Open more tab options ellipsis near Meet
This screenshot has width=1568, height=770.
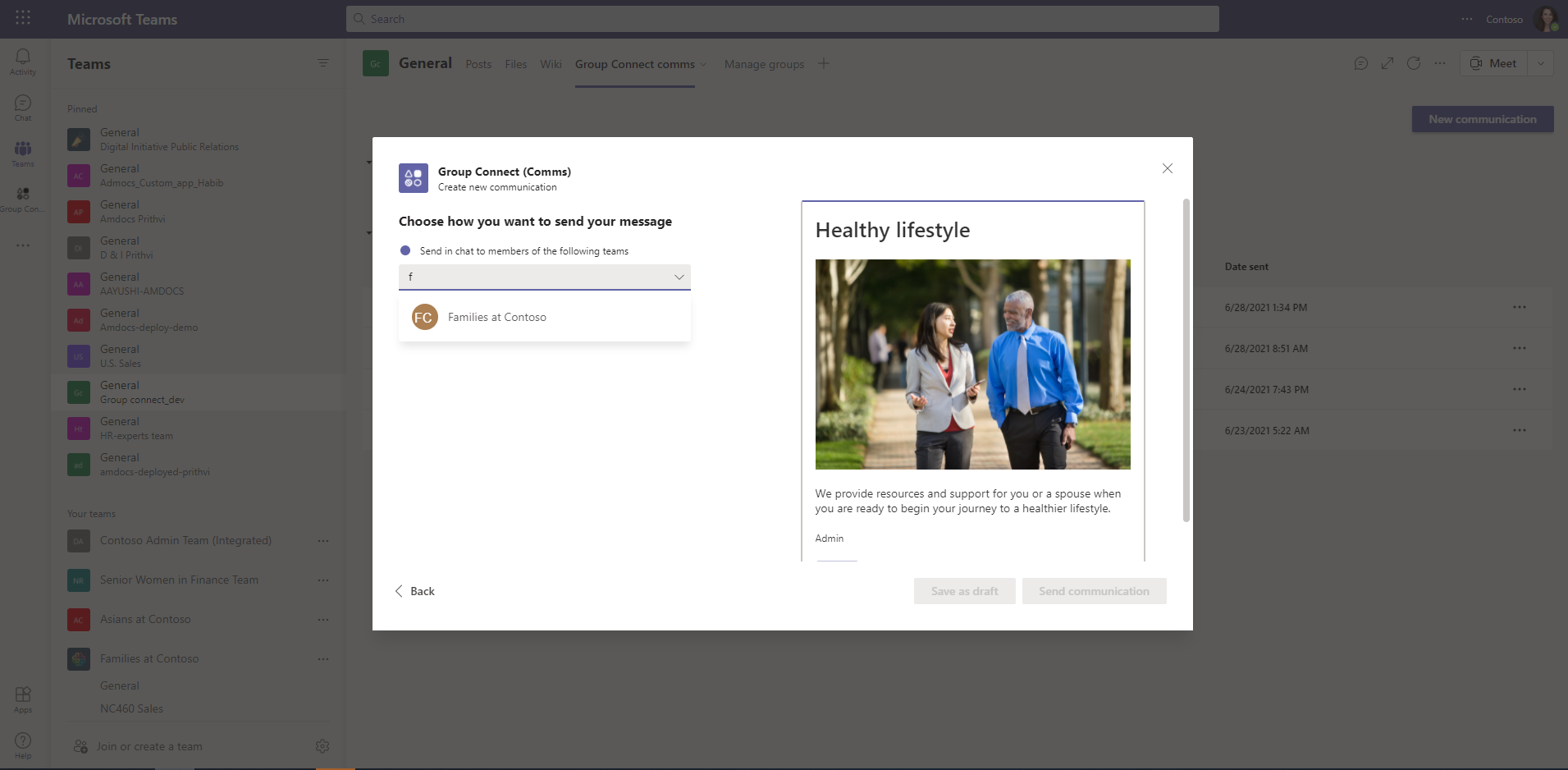[1440, 63]
